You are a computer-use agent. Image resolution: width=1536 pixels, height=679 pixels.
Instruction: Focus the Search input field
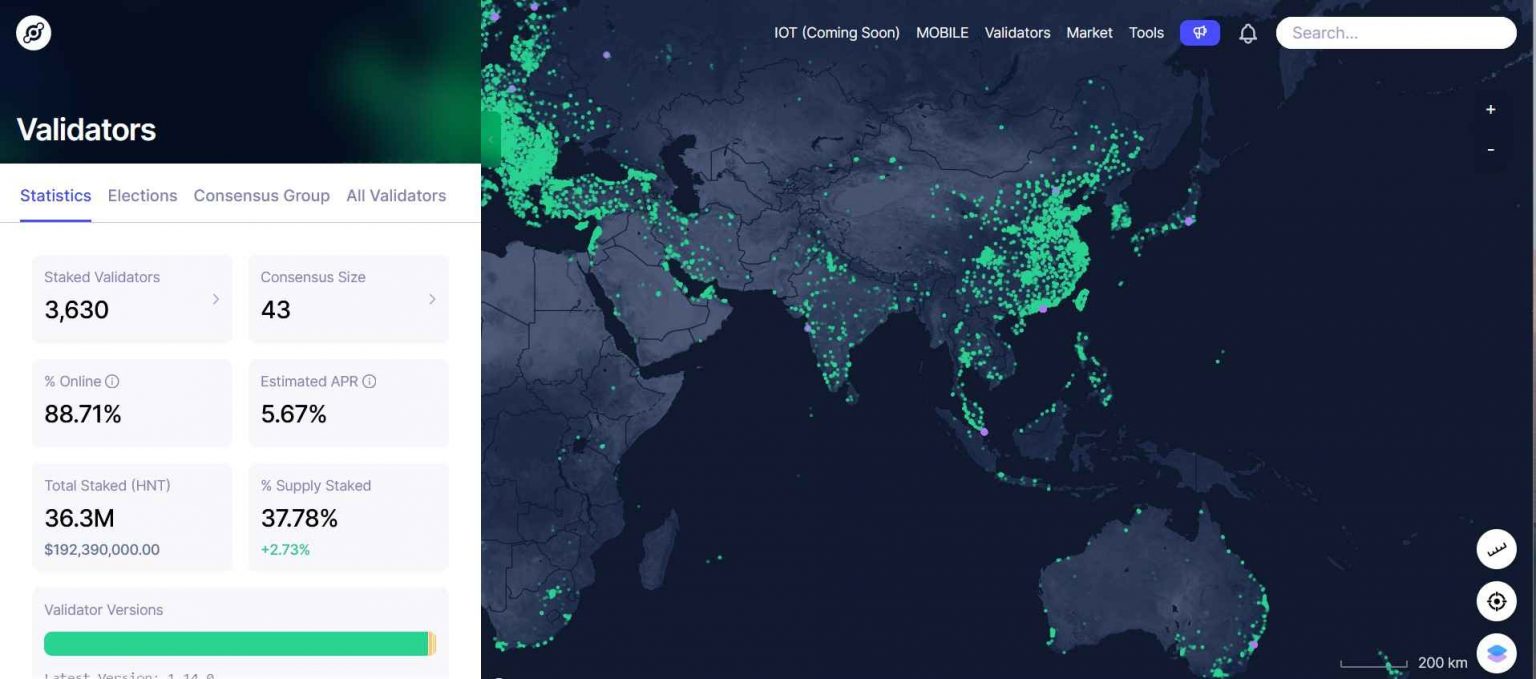(1396, 33)
